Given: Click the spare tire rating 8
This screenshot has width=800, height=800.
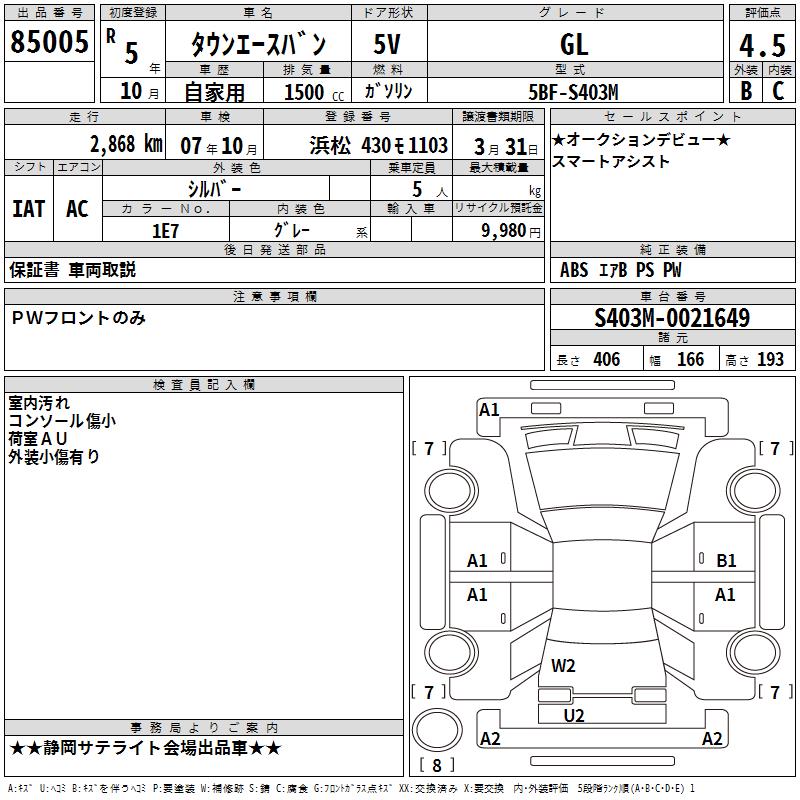Looking at the screenshot, I should pyautogui.click(x=437, y=765).
